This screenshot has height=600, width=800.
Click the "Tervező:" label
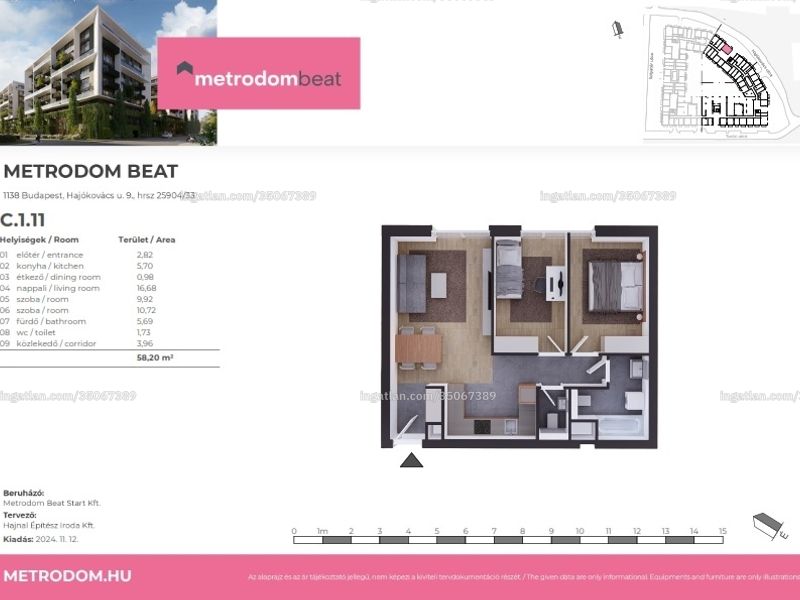click(20, 515)
